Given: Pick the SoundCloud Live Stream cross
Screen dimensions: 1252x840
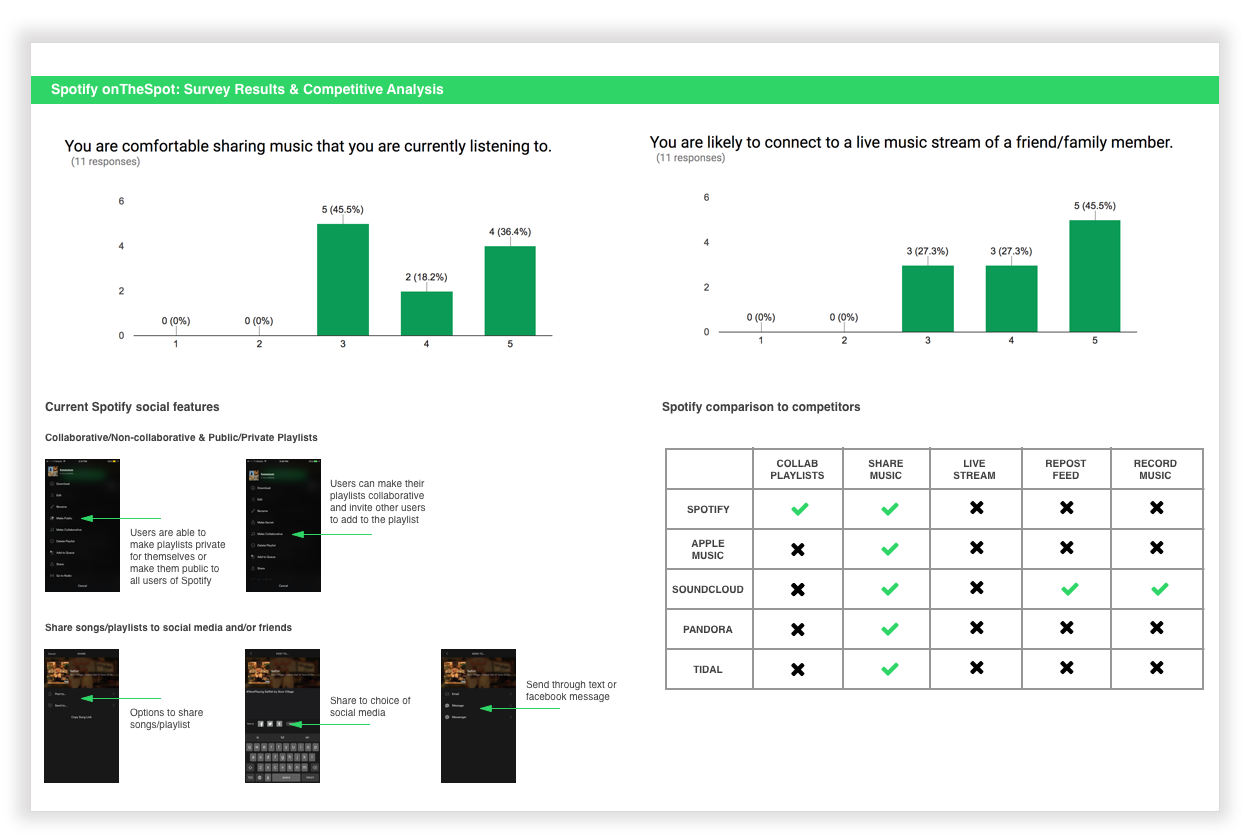Looking at the screenshot, I should (977, 588).
